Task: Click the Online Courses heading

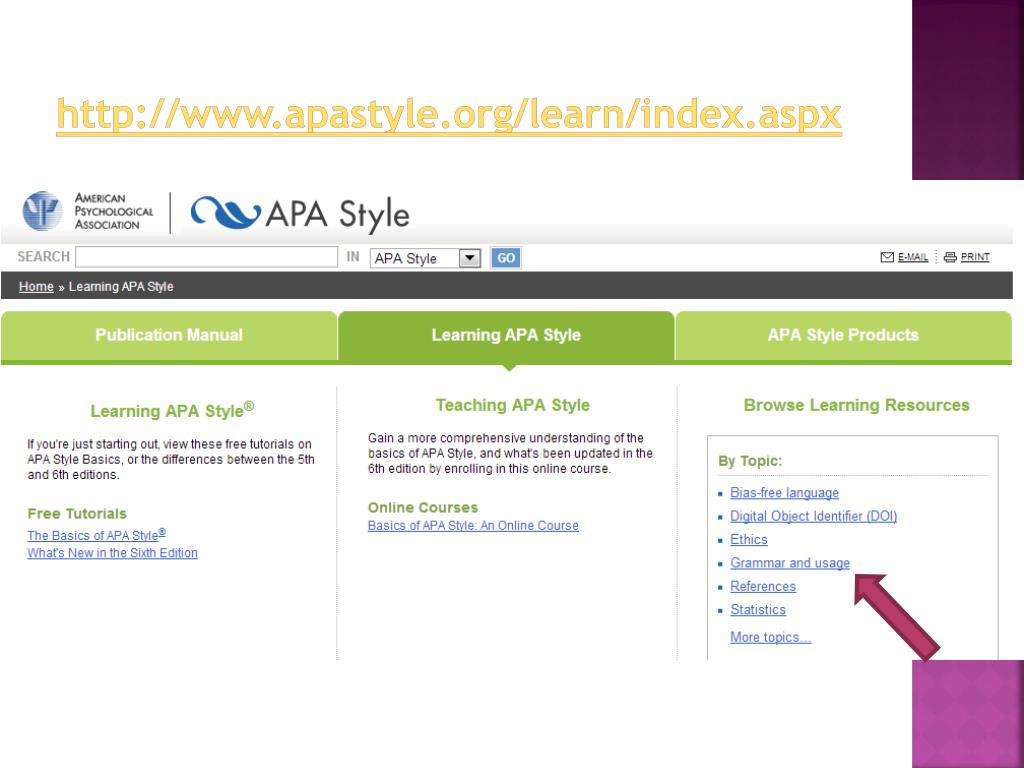Action: pyautogui.click(x=423, y=508)
